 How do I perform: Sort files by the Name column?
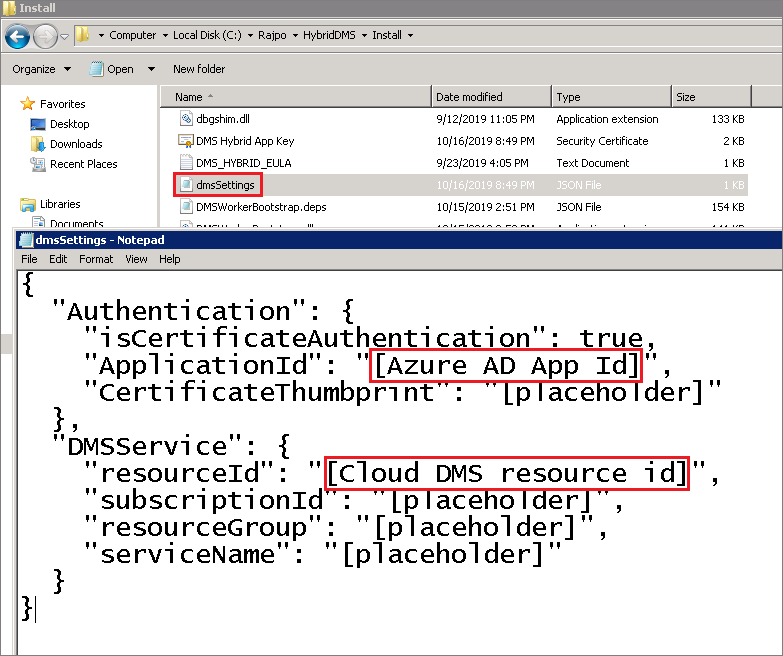[x=296, y=97]
